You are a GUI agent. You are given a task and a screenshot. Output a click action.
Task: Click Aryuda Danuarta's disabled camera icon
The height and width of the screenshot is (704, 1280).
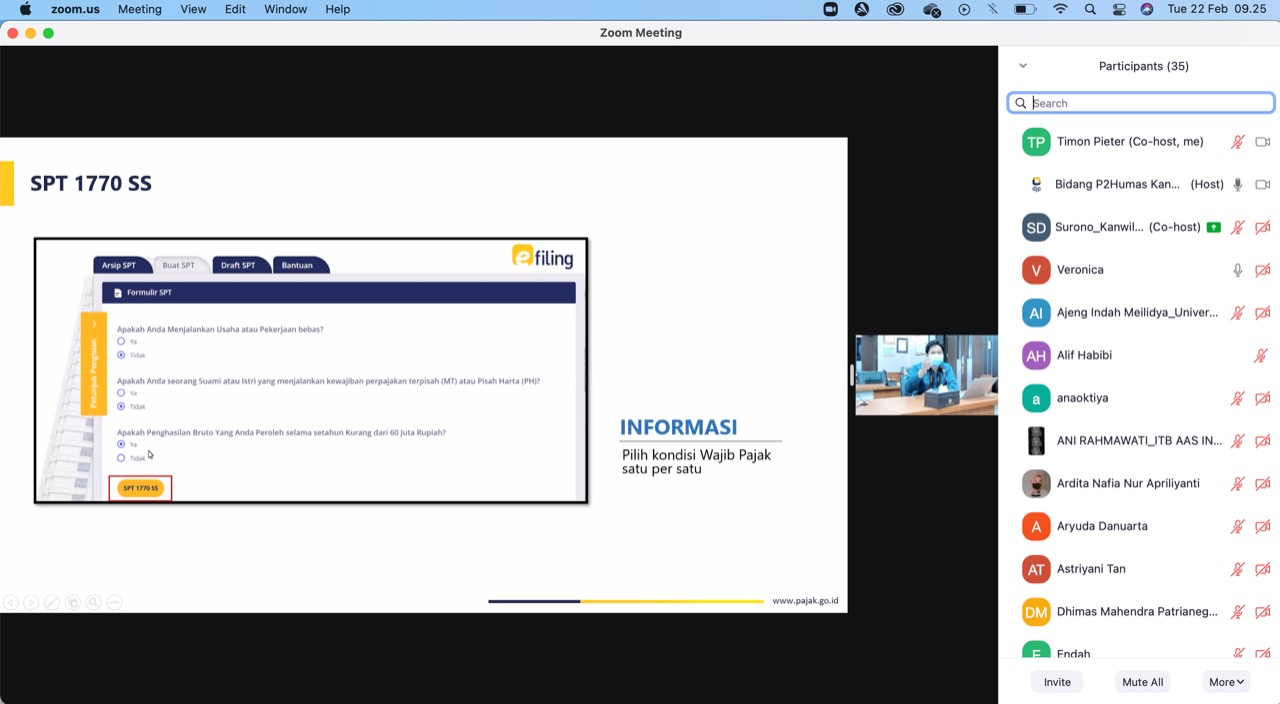1262,526
